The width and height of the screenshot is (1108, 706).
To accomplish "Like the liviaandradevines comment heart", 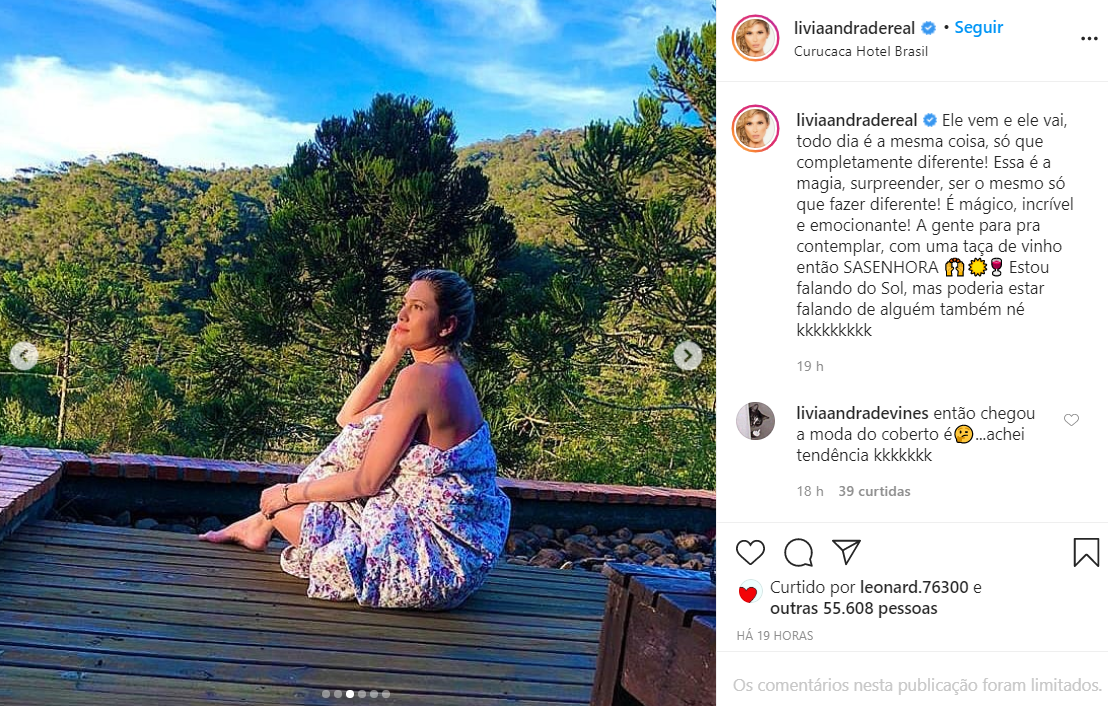I will [x=1071, y=420].
